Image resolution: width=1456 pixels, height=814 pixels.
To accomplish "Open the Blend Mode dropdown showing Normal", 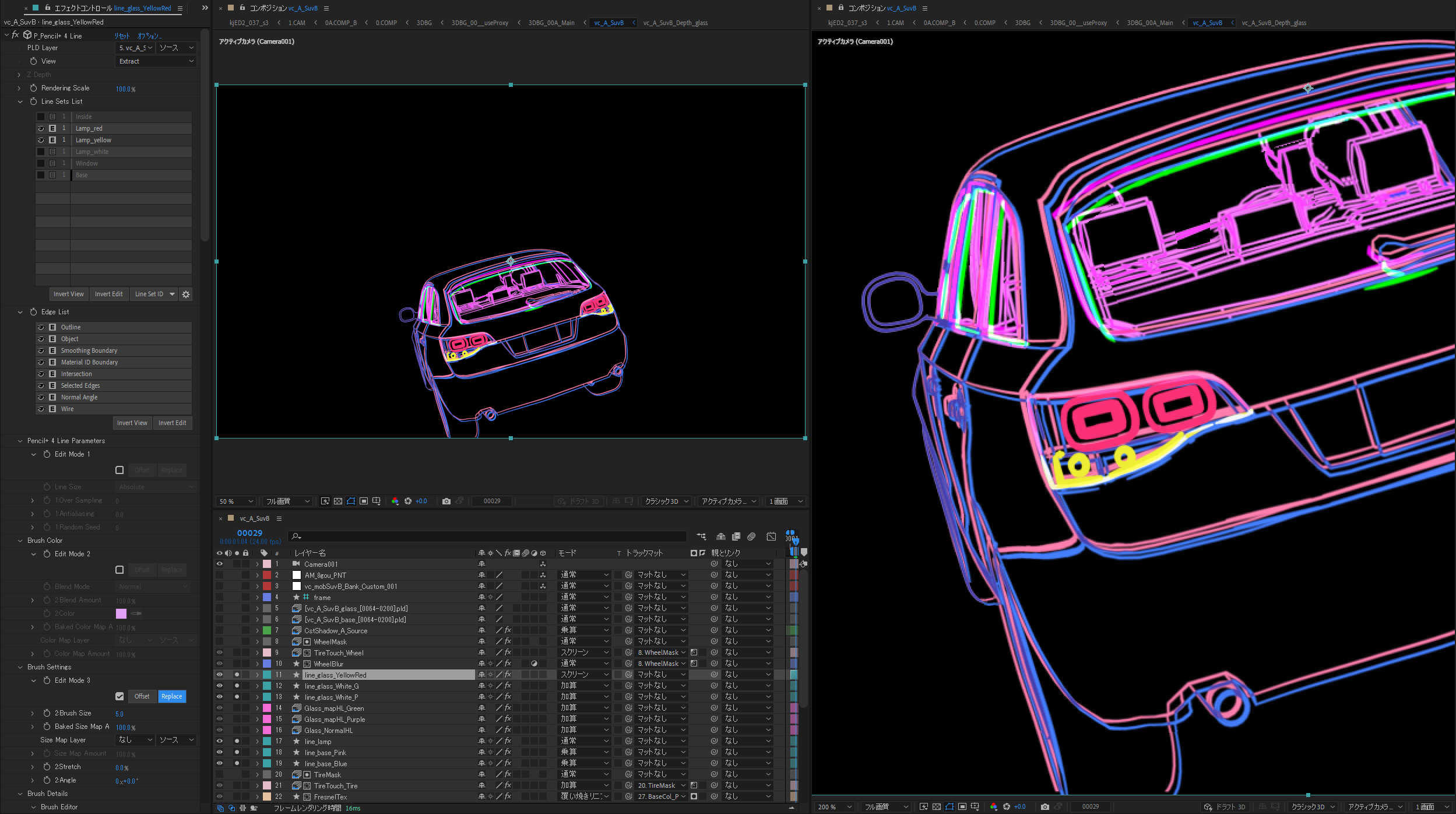I will pos(153,587).
